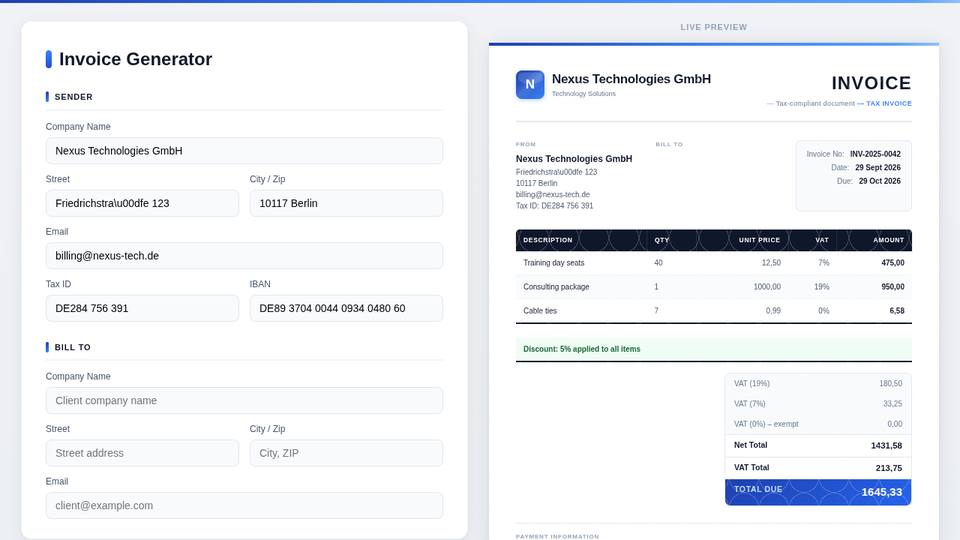
Task: Click the AMOUNT column header
Action: 888,240
